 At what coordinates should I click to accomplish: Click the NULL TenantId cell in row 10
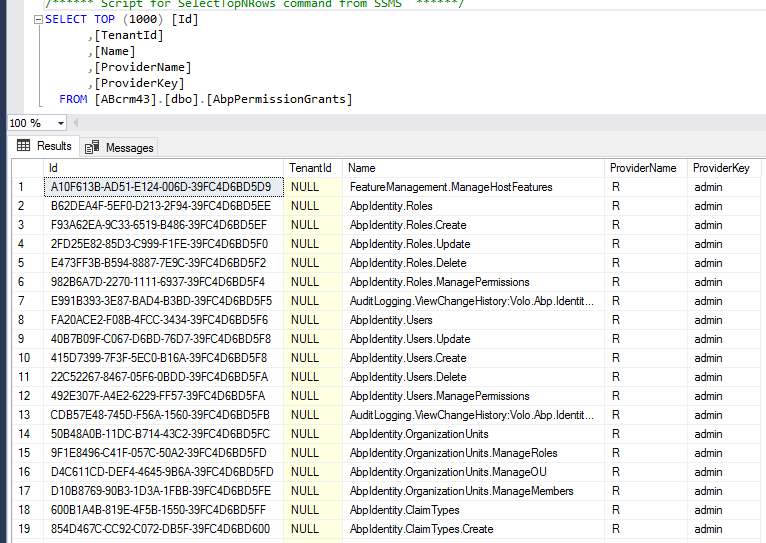305,358
